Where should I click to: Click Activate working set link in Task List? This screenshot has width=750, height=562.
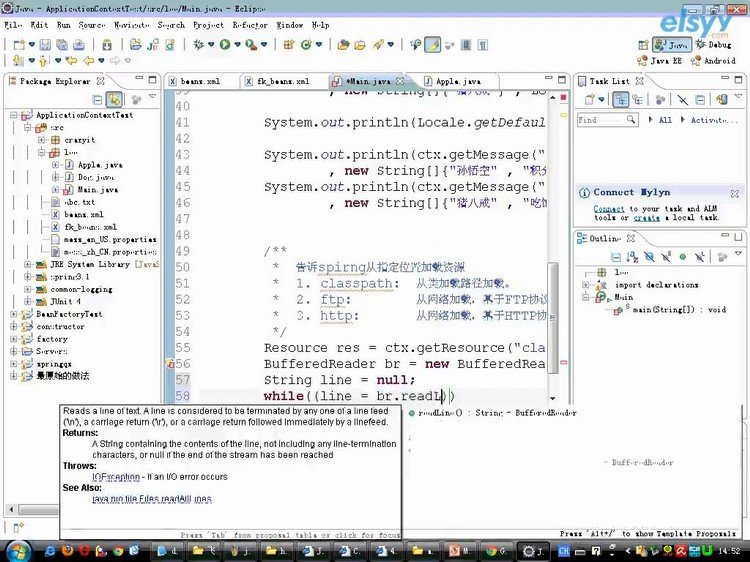714,120
